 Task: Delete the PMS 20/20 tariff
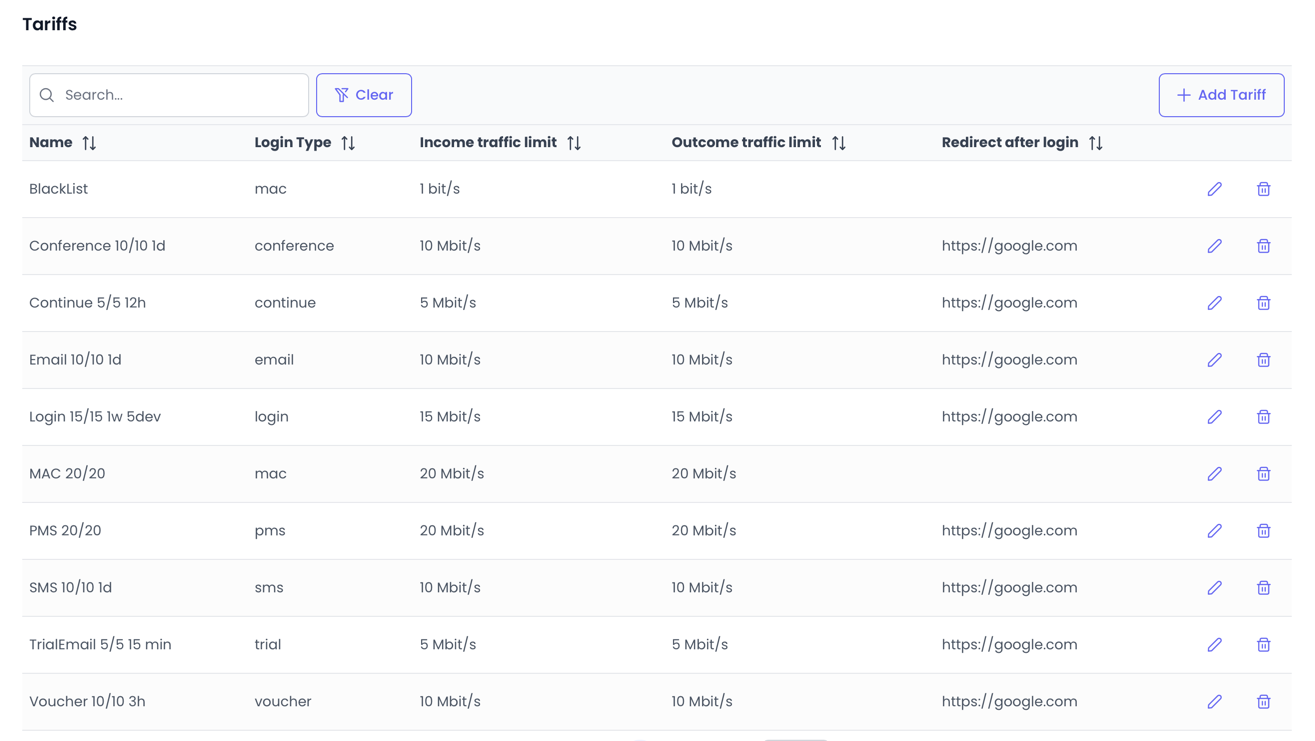pyautogui.click(x=1263, y=531)
